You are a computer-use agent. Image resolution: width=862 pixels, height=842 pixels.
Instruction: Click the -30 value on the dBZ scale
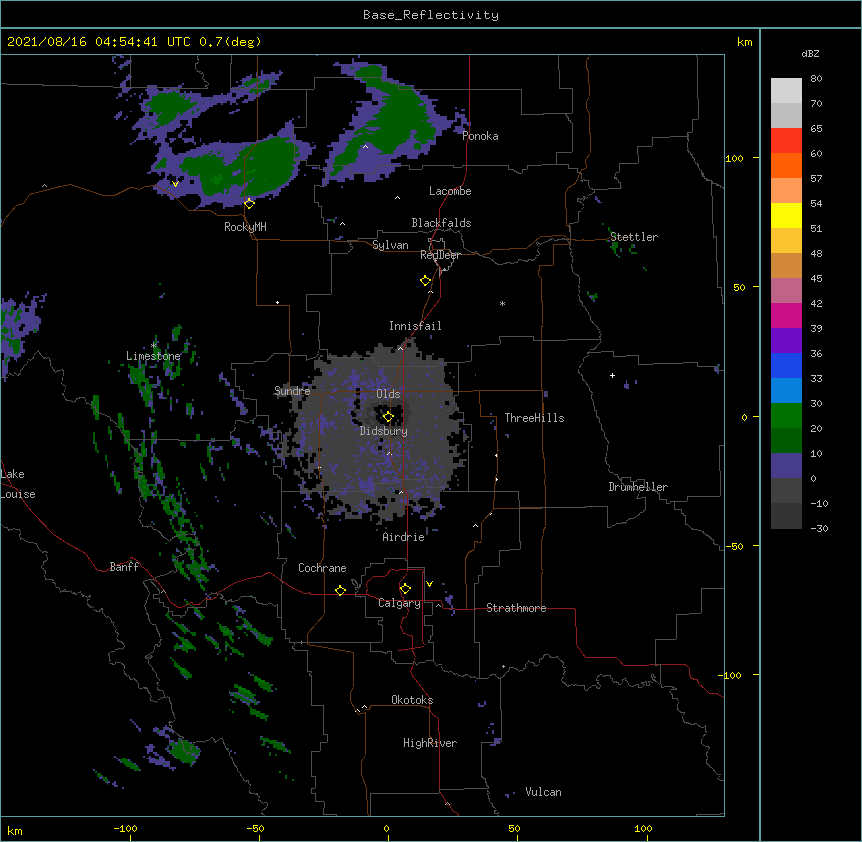pos(819,529)
